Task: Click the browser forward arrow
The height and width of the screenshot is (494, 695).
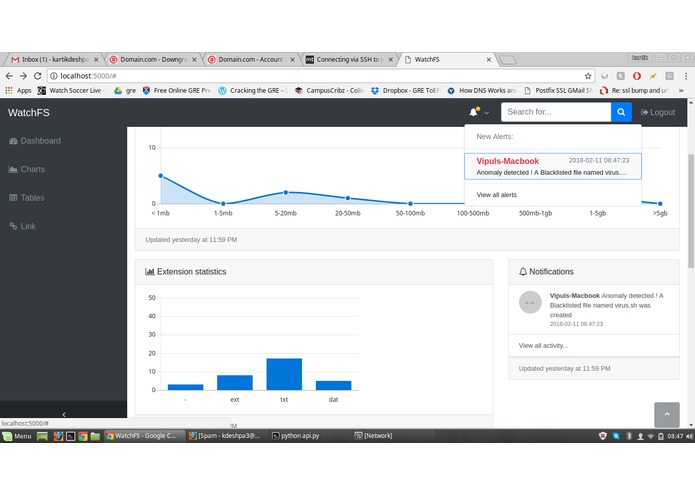Action: coord(23,76)
